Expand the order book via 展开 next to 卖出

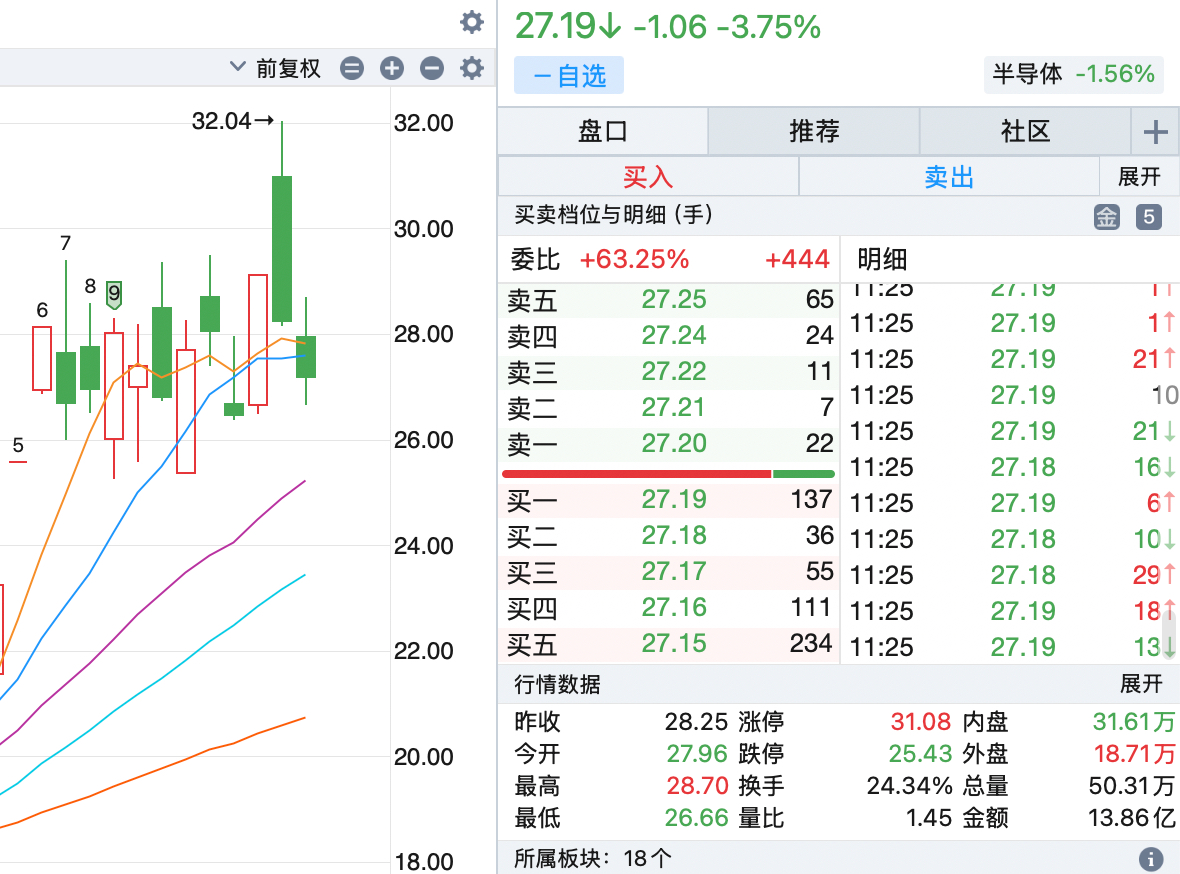(1139, 177)
